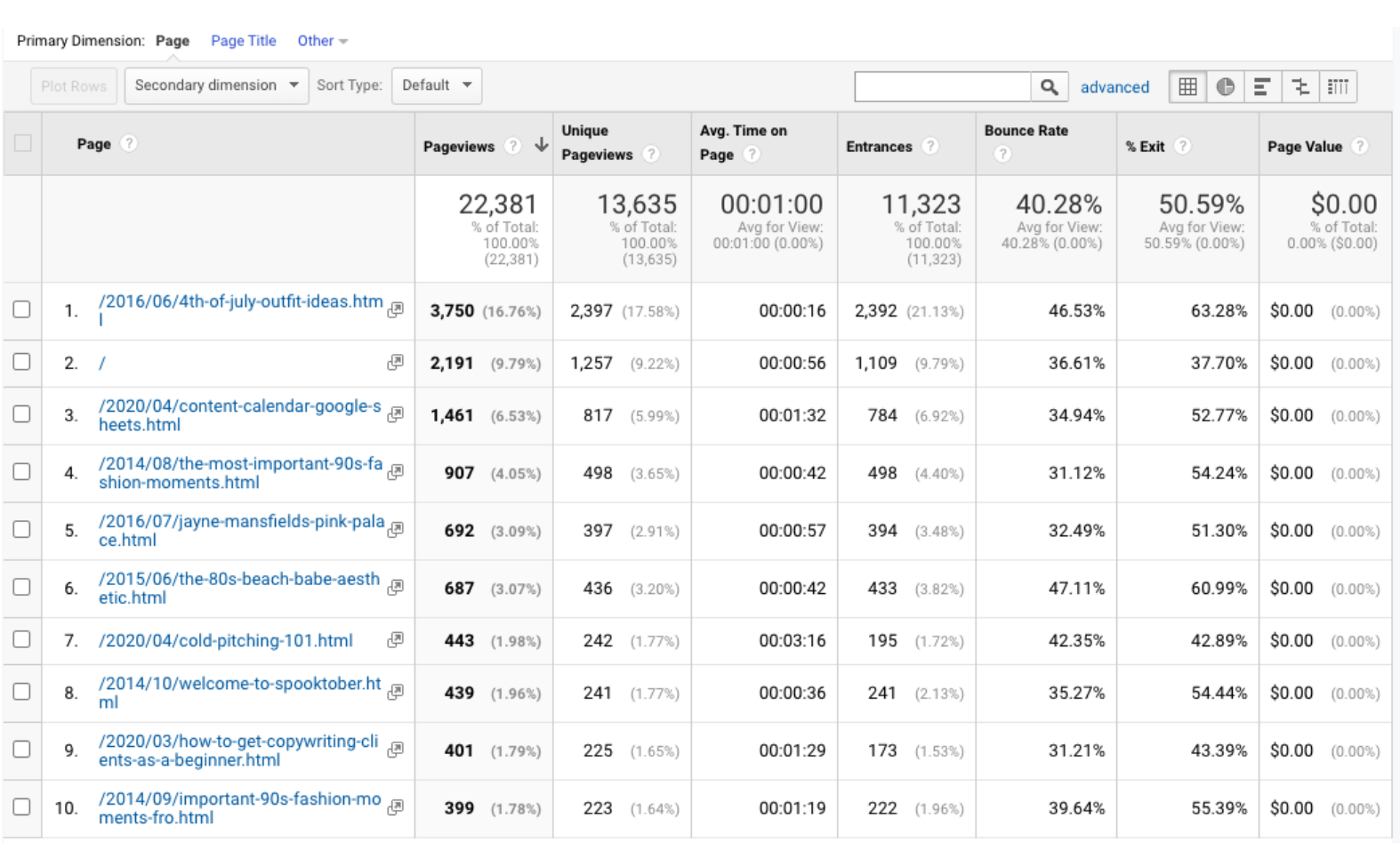Click the table search input field
This screenshot has height=866, width=1400.
[943, 87]
